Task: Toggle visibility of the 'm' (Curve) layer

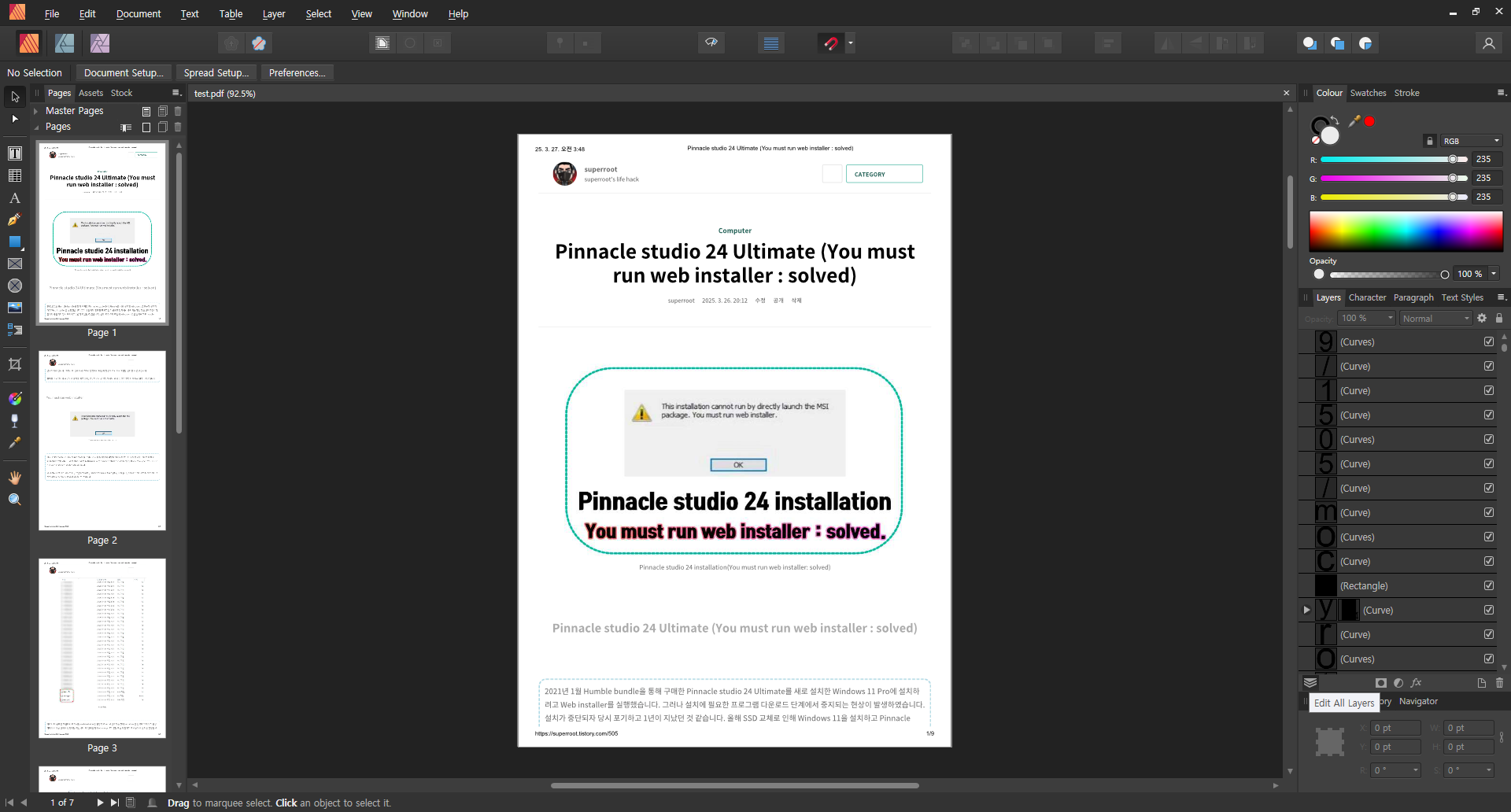Action: [1489, 512]
